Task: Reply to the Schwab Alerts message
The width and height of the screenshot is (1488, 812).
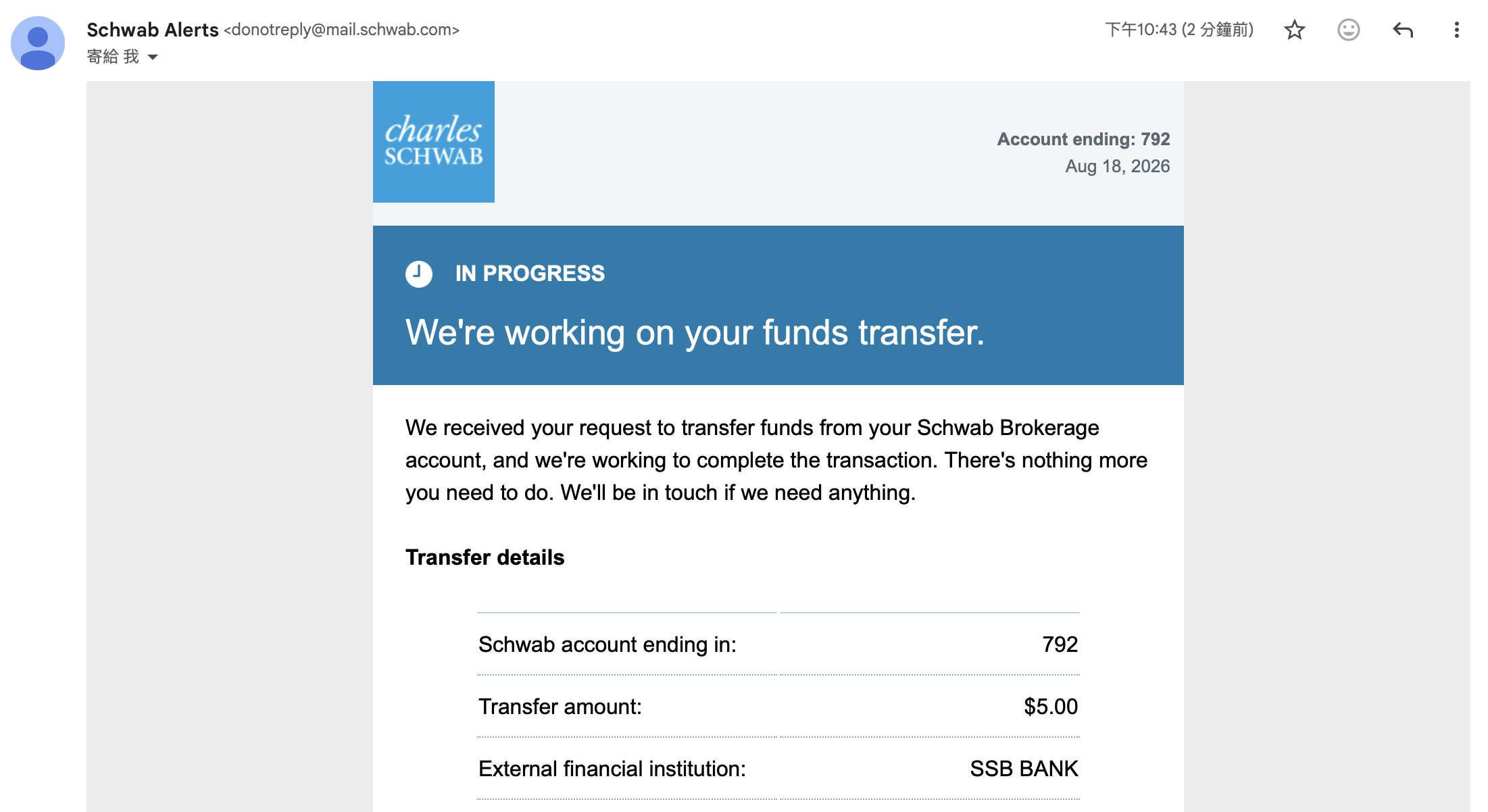Action: pyautogui.click(x=1403, y=30)
